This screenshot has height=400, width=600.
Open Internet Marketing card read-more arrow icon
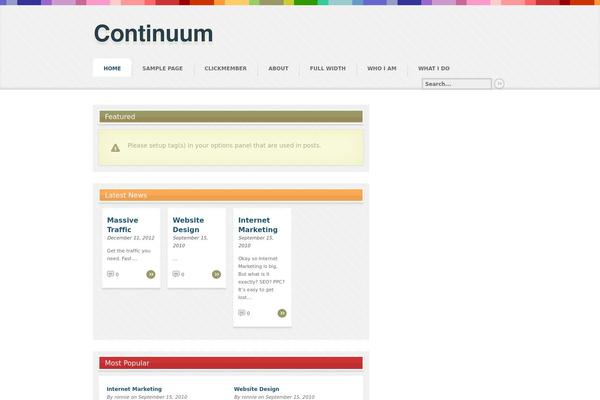click(282, 313)
